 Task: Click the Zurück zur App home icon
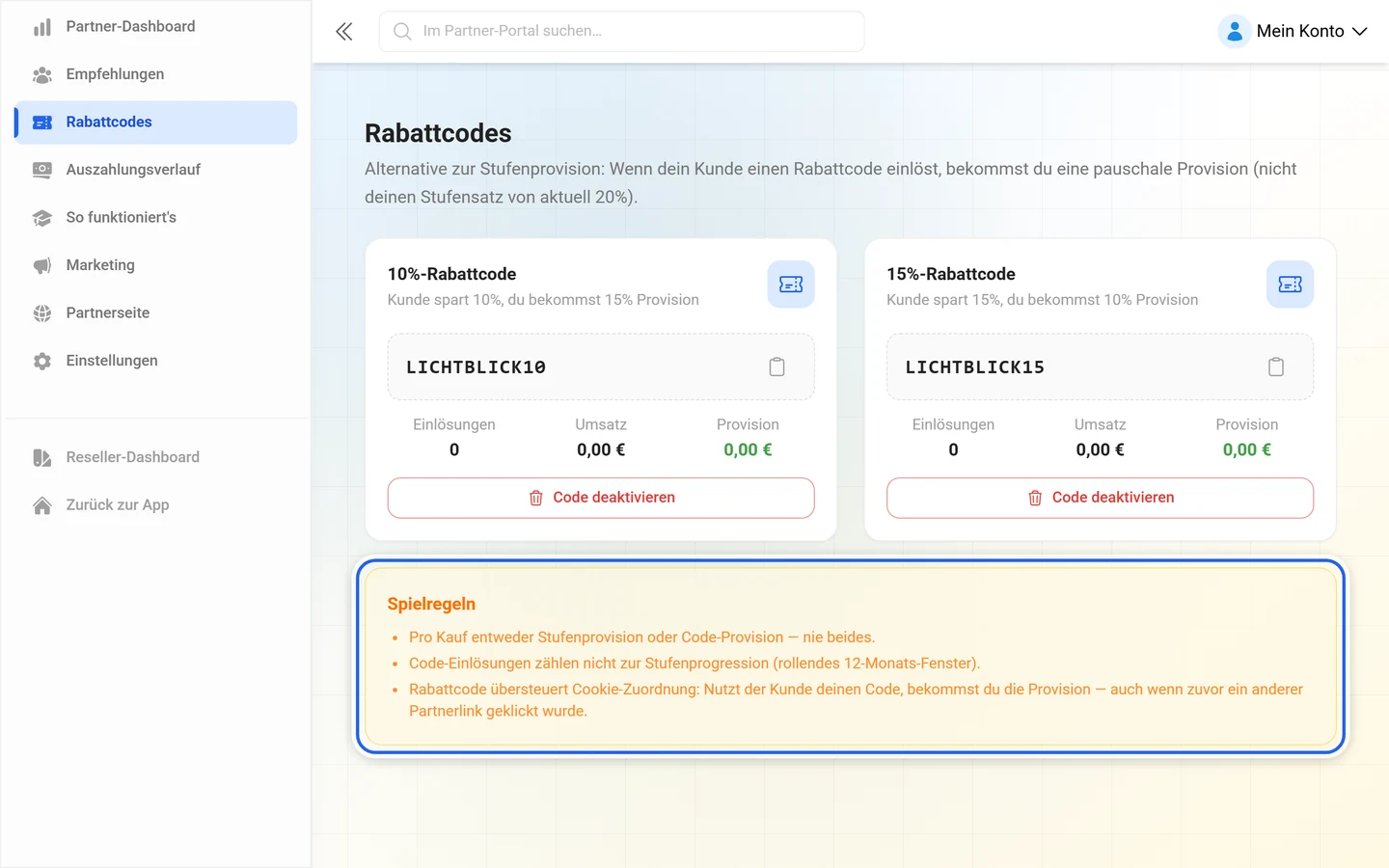42,505
